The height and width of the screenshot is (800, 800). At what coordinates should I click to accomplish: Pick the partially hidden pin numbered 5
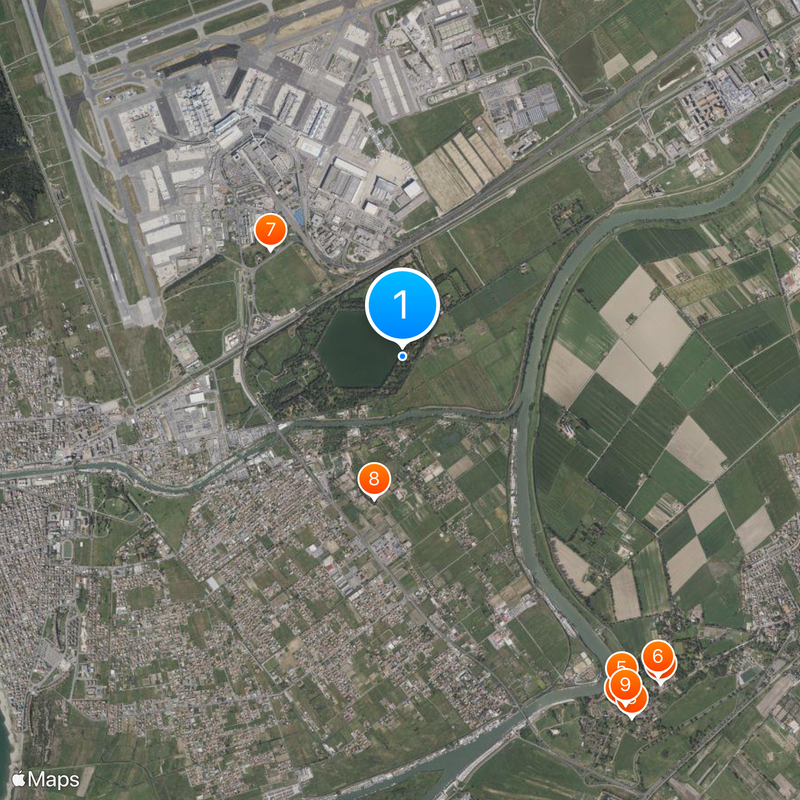click(620, 662)
